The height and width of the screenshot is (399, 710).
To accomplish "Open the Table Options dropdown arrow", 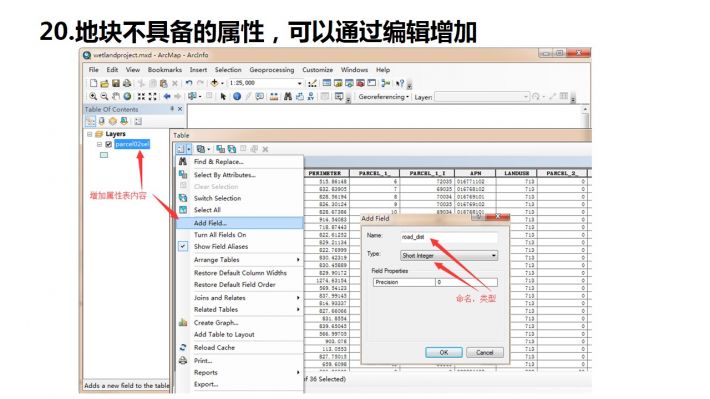I will (x=189, y=149).
